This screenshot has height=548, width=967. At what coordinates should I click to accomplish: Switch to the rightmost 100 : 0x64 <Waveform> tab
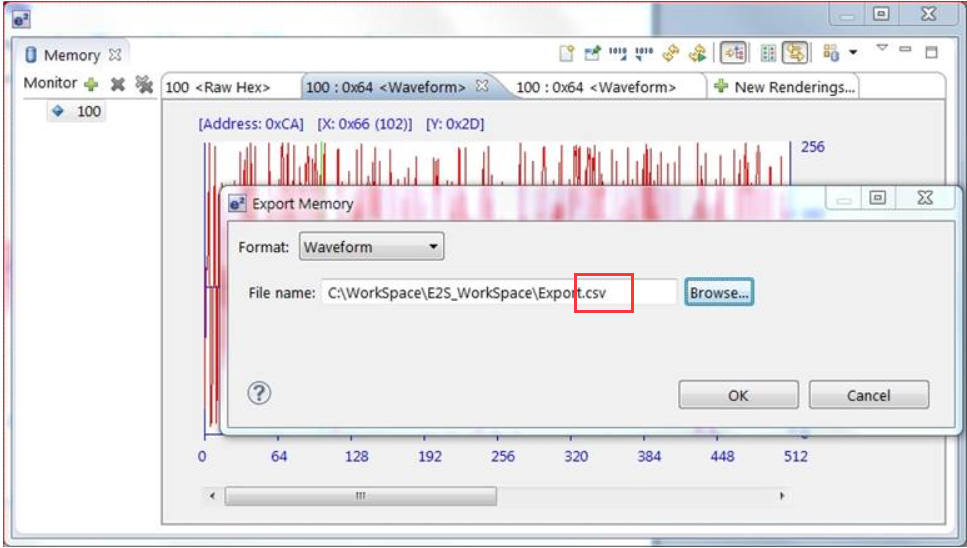pos(596,88)
